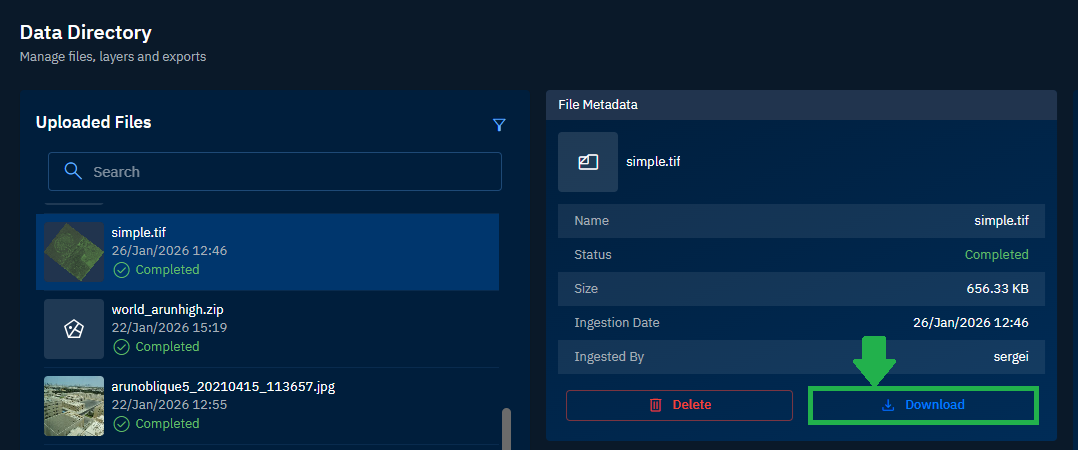Click the Ingestion Date value in metadata
This screenshot has width=1078, height=450.
click(971, 323)
